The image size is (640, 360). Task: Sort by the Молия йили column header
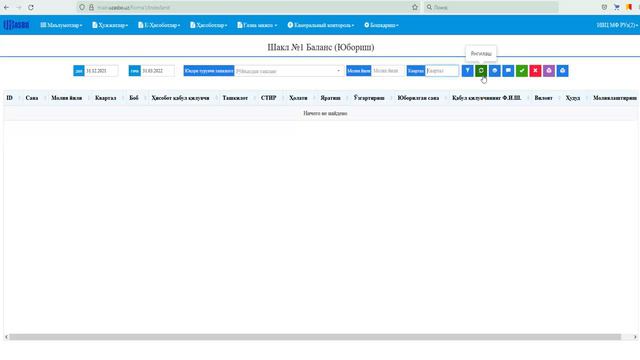tap(67, 98)
